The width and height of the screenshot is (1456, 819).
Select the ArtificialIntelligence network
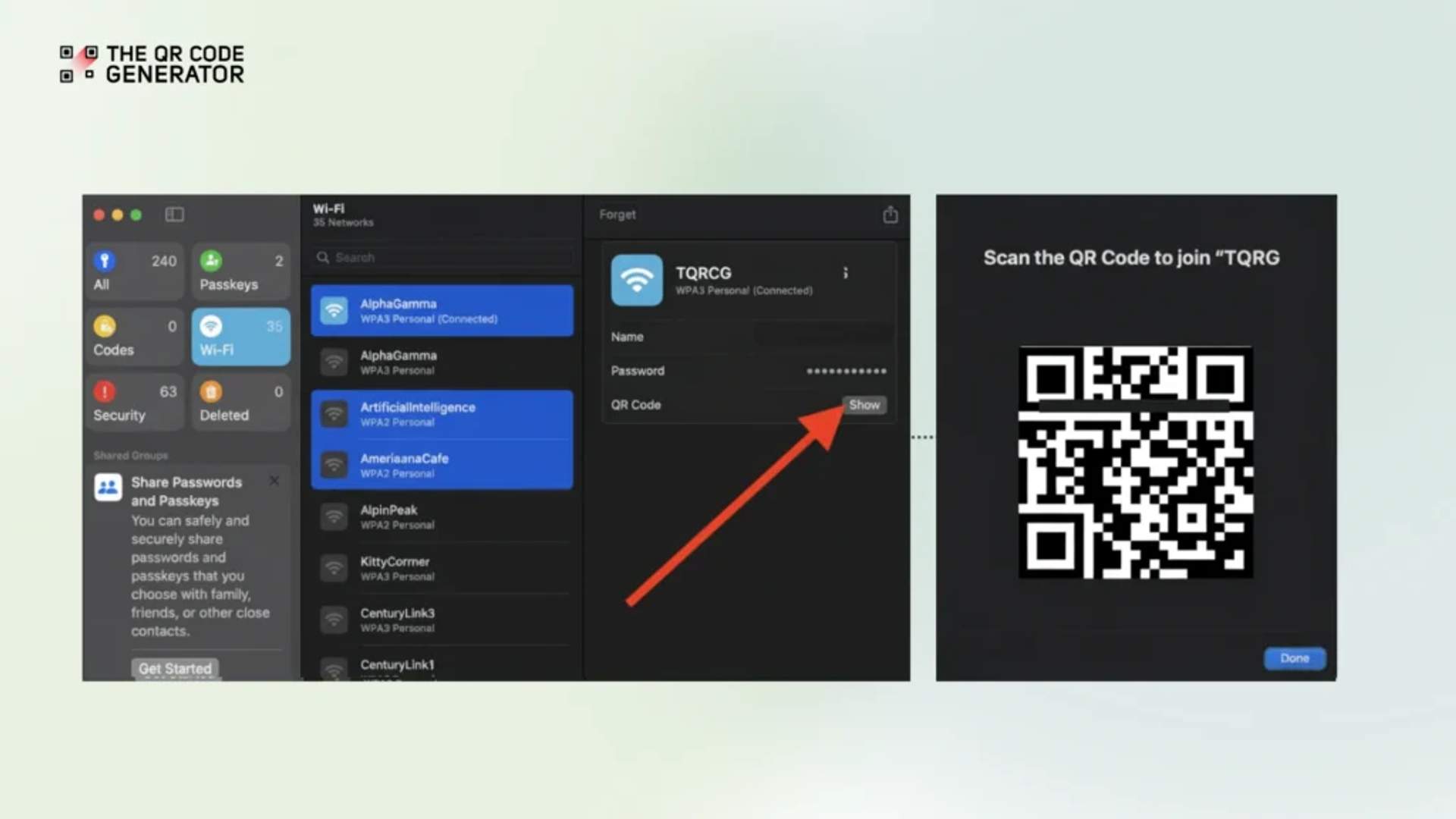(442, 414)
